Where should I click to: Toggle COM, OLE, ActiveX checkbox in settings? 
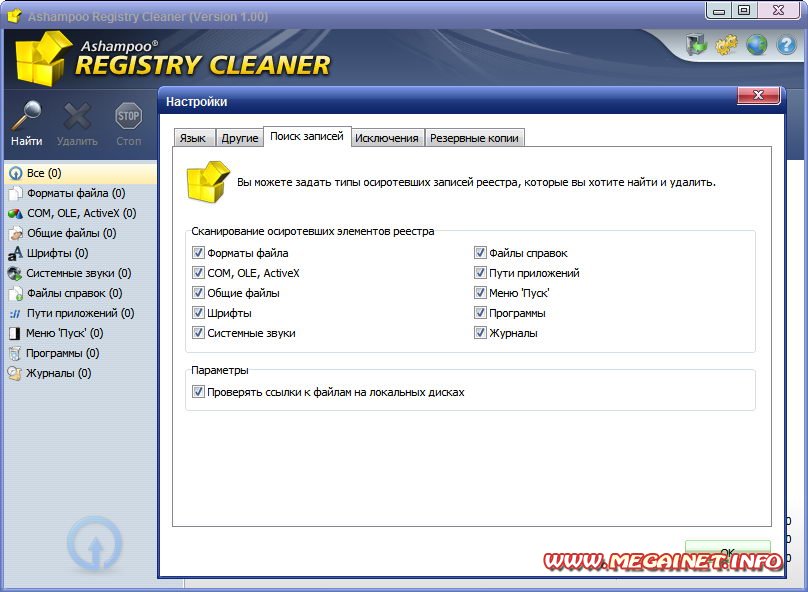[198, 273]
